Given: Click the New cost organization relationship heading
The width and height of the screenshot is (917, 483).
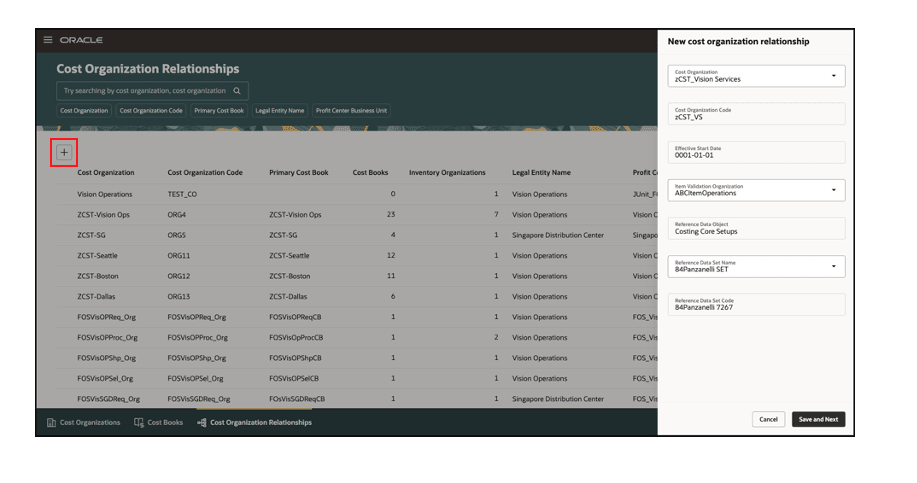Looking at the screenshot, I should coord(739,42).
